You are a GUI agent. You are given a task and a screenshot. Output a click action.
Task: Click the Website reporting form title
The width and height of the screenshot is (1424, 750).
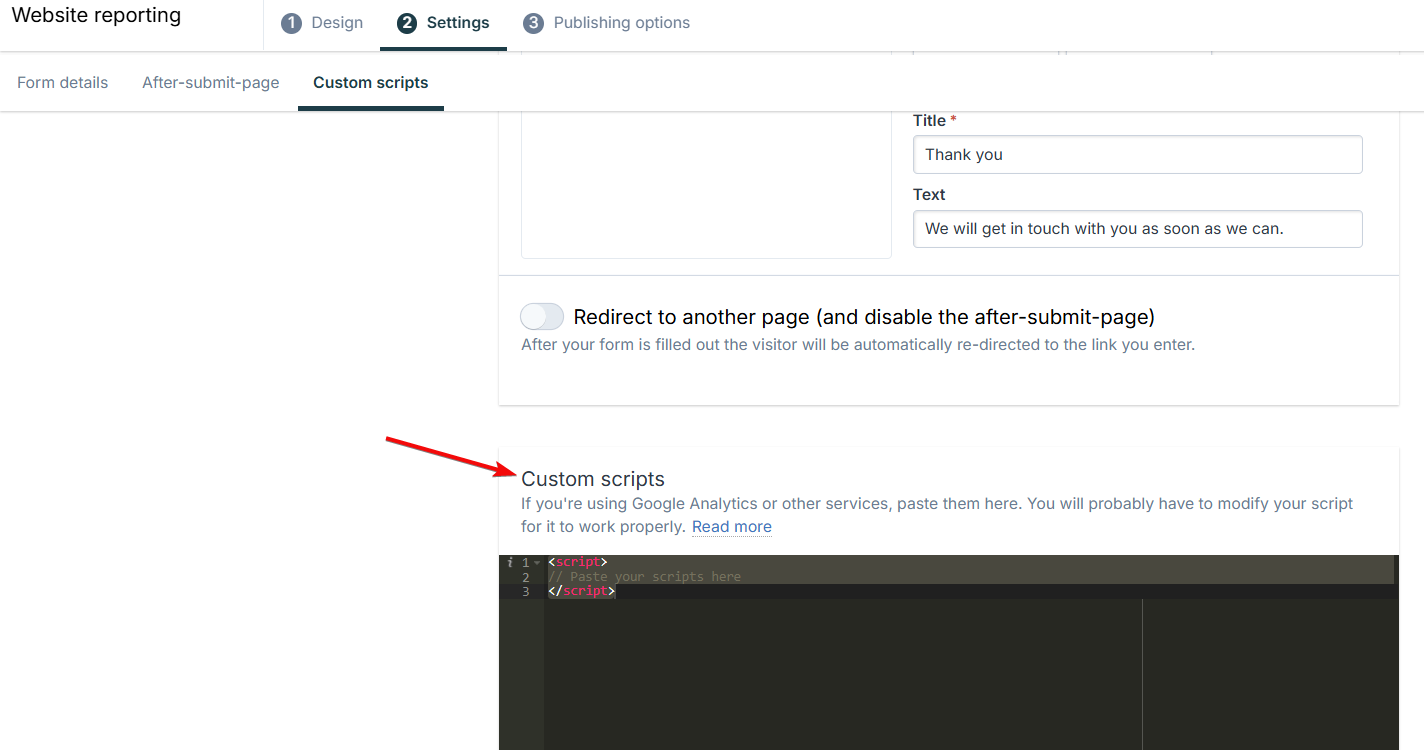click(x=96, y=16)
